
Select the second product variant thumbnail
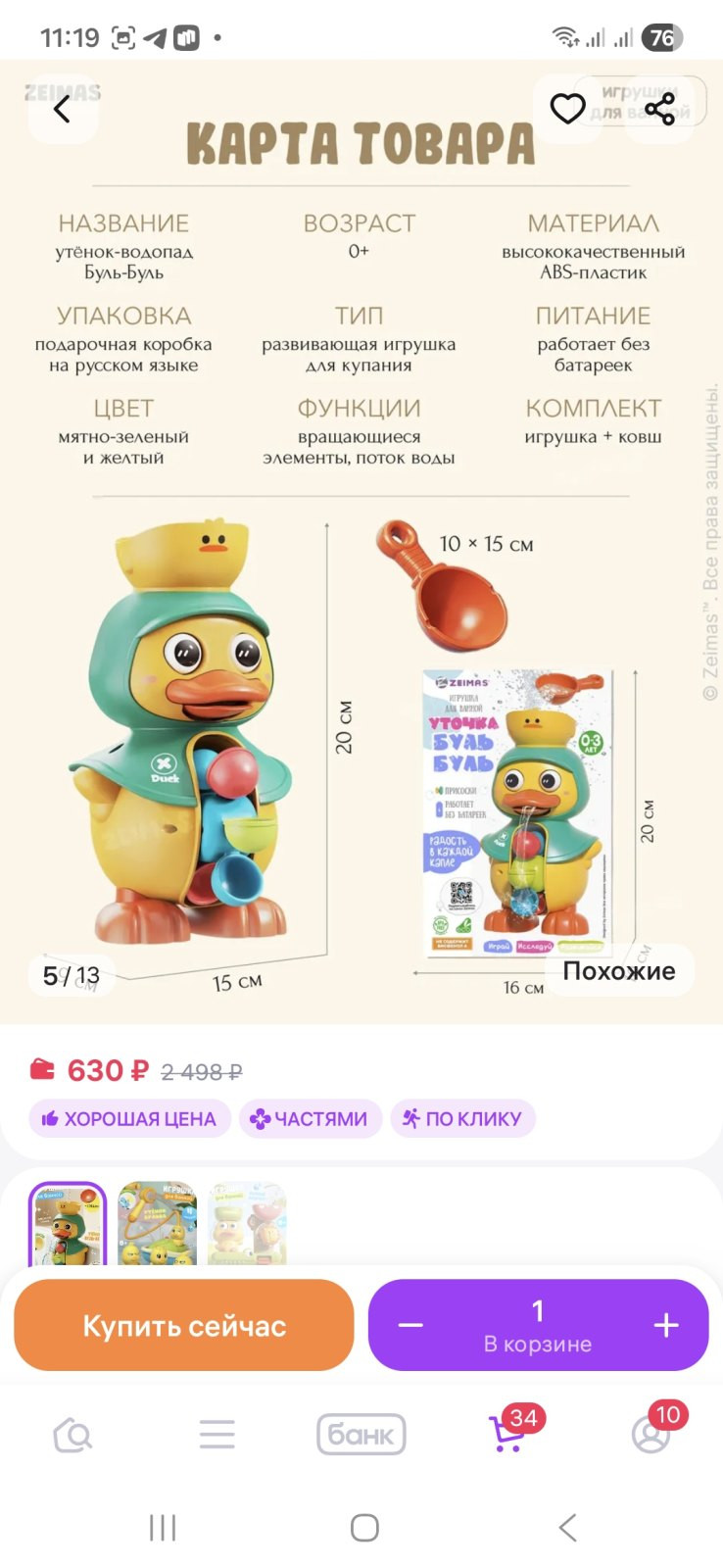click(x=157, y=1224)
